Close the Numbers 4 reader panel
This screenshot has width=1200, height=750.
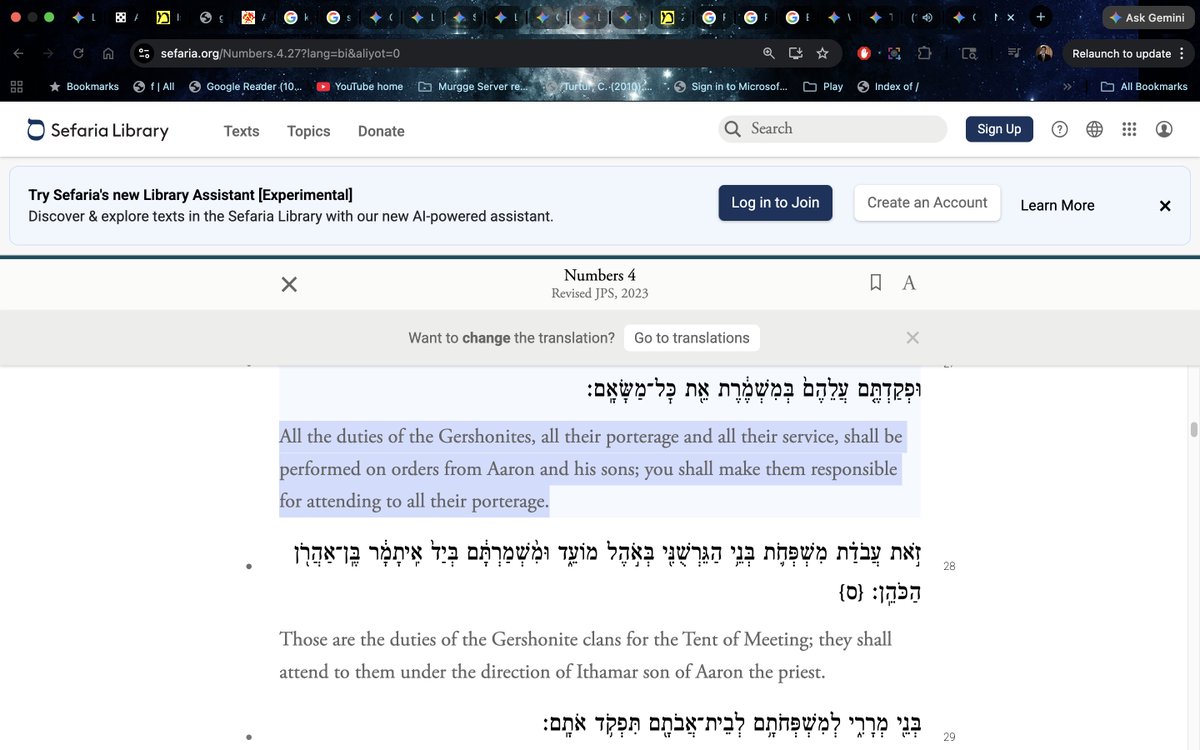click(289, 284)
